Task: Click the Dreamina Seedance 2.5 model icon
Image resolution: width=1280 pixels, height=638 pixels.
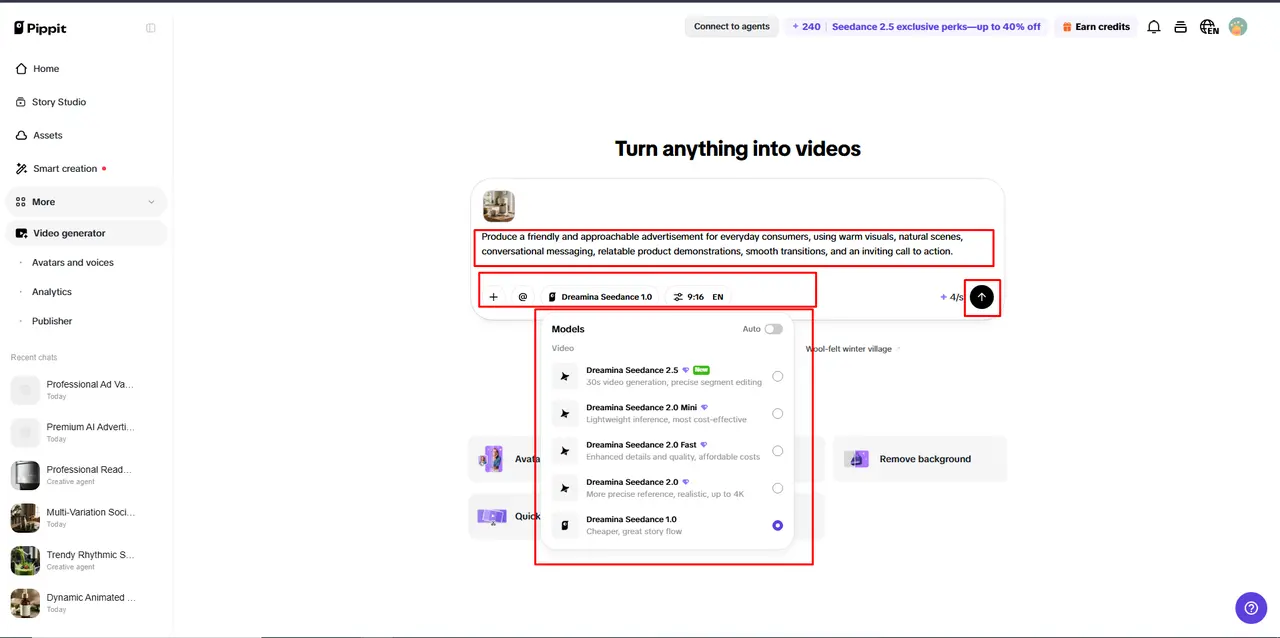Action: click(565, 377)
